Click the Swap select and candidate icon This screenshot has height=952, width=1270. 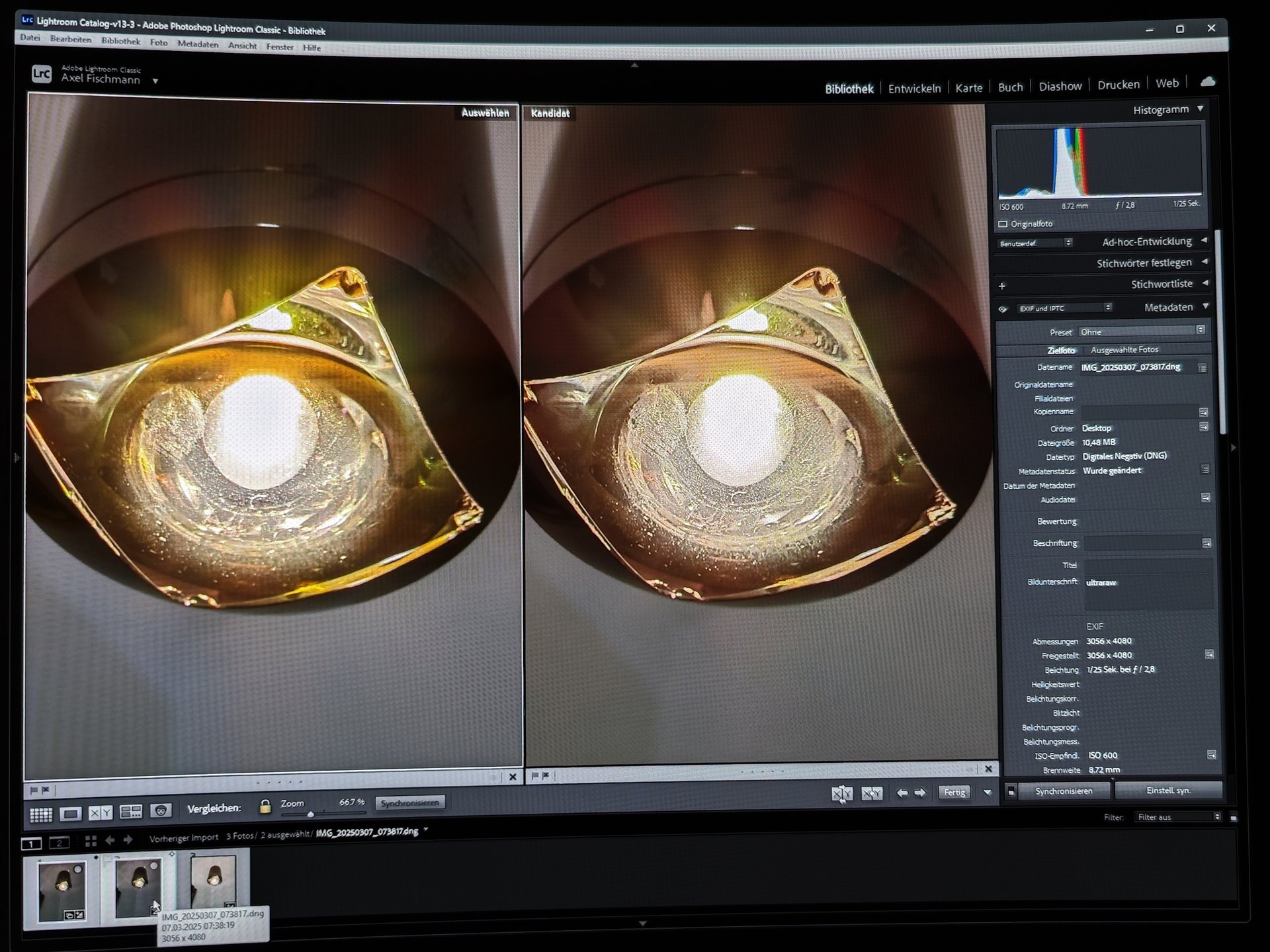841,793
